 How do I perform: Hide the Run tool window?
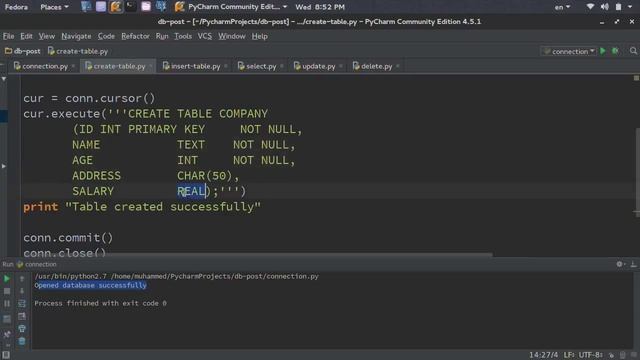pos(633,264)
